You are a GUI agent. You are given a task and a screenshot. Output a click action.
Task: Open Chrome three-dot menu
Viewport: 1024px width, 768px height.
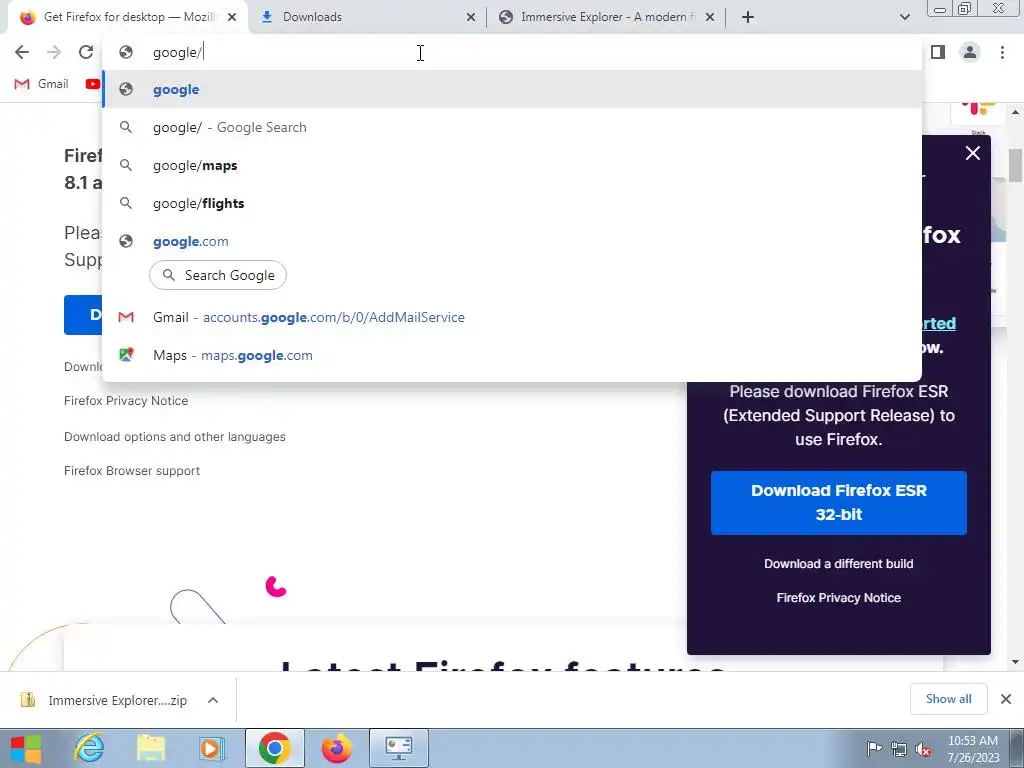(1002, 52)
